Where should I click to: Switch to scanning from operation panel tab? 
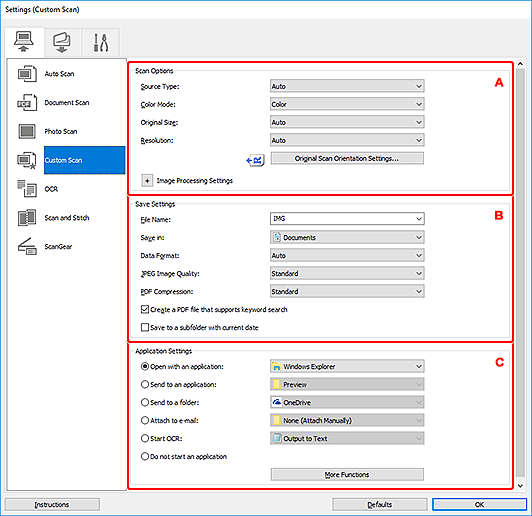tap(62, 42)
